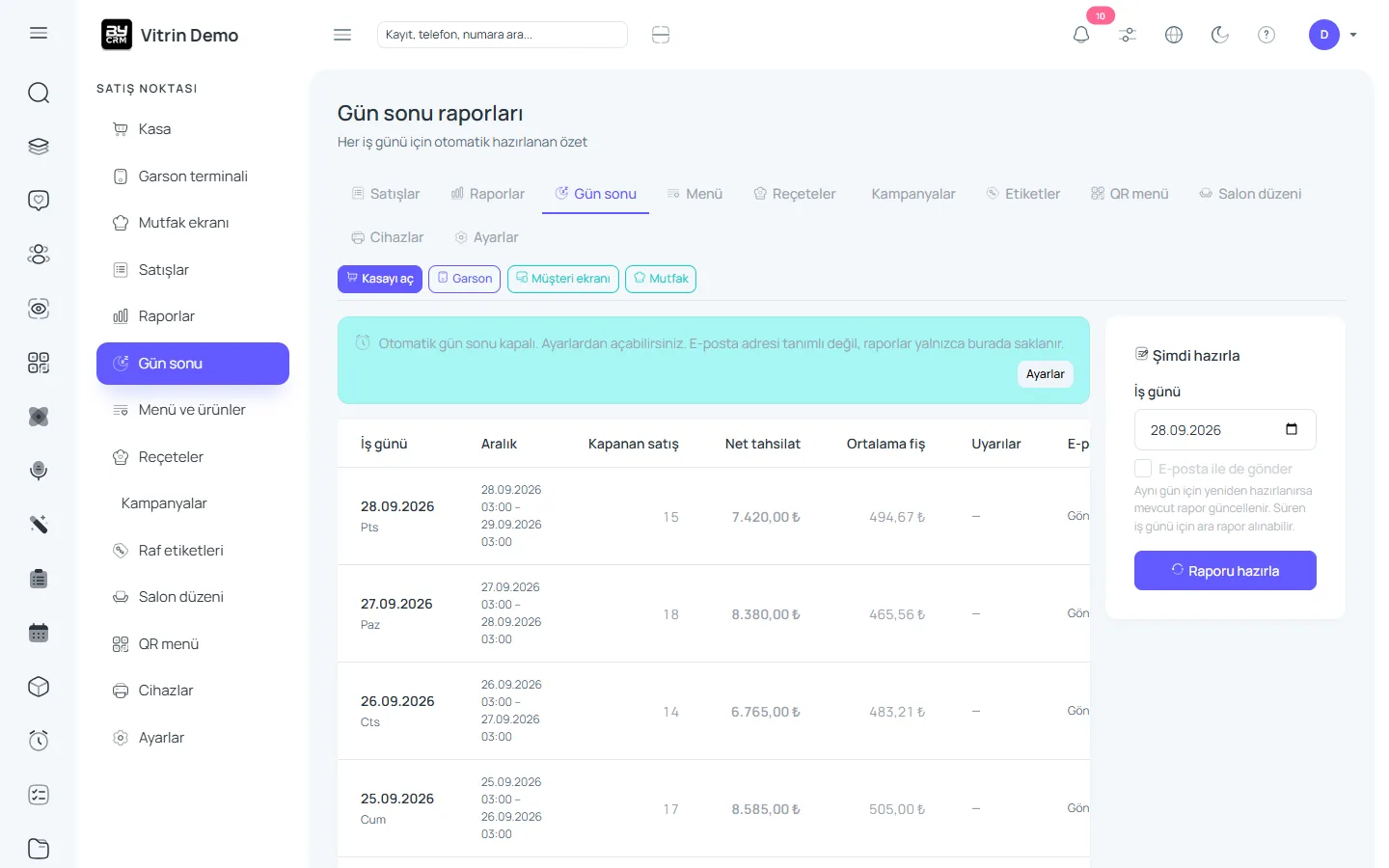Focus the İş günü date field
1389x868 pixels.
pos(1225,430)
